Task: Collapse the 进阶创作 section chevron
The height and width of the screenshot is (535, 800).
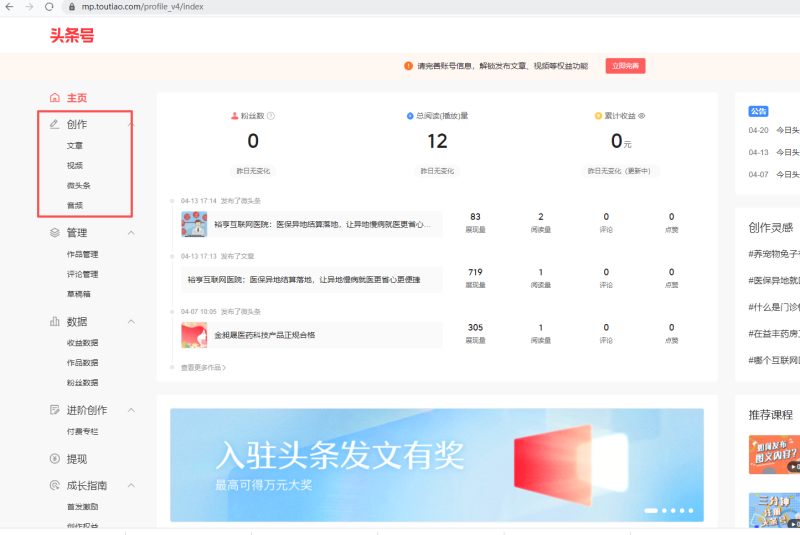Action: 131,410
